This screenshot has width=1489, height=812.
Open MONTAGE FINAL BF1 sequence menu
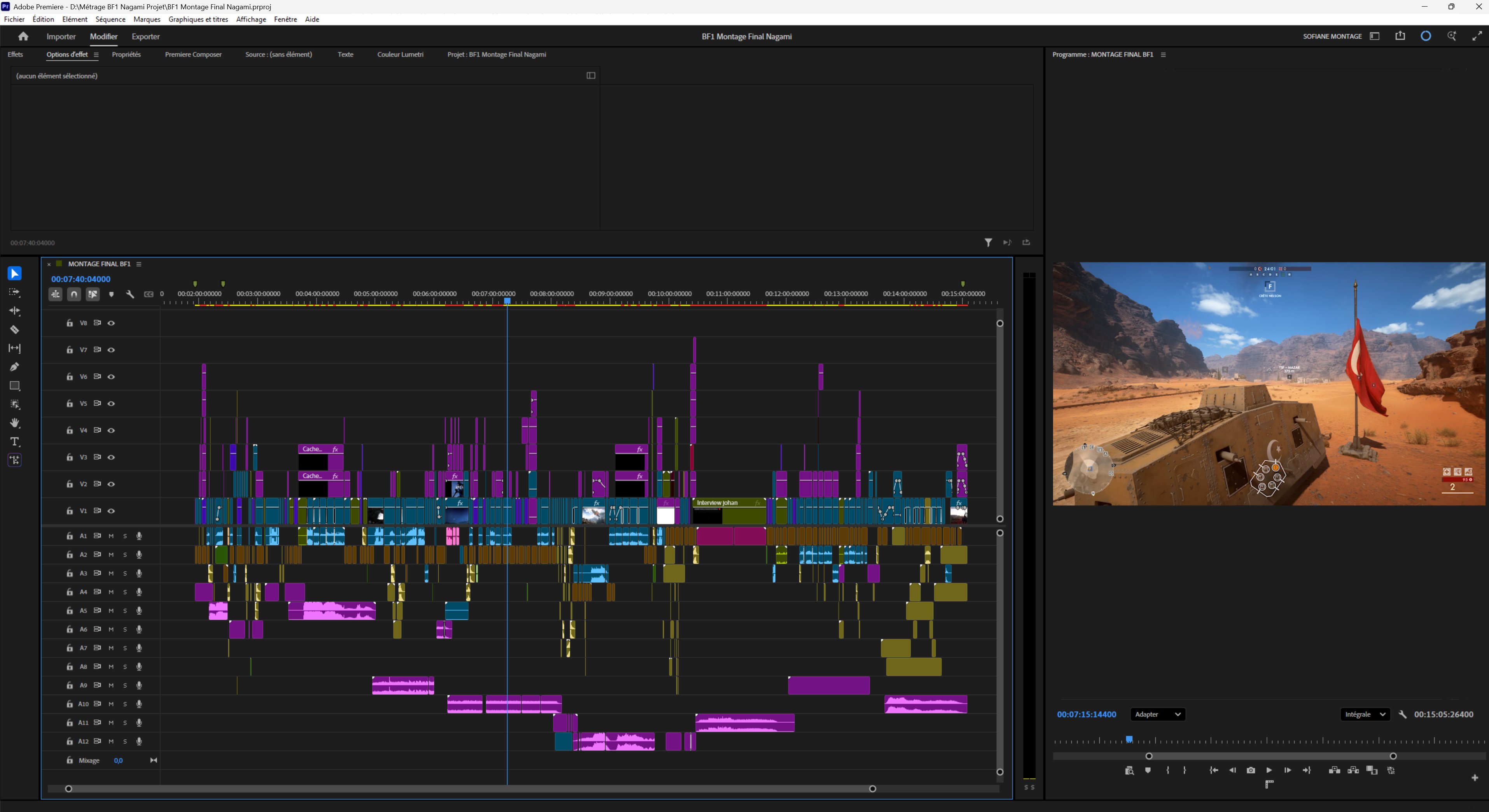pyautogui.click(x=139, y=264)
